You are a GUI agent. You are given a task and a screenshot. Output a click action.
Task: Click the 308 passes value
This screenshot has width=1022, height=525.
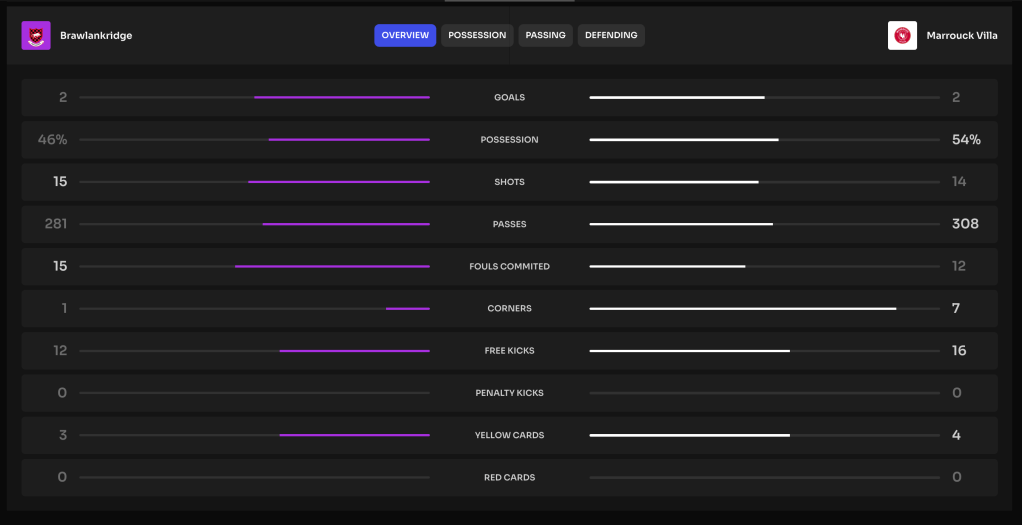pyautogui.click(x=964, y=225)
